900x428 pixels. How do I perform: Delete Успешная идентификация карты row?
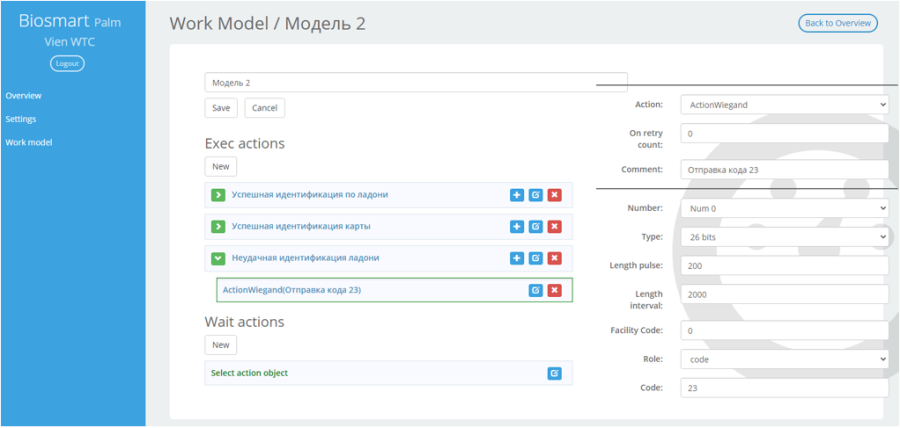pos(554,227)
